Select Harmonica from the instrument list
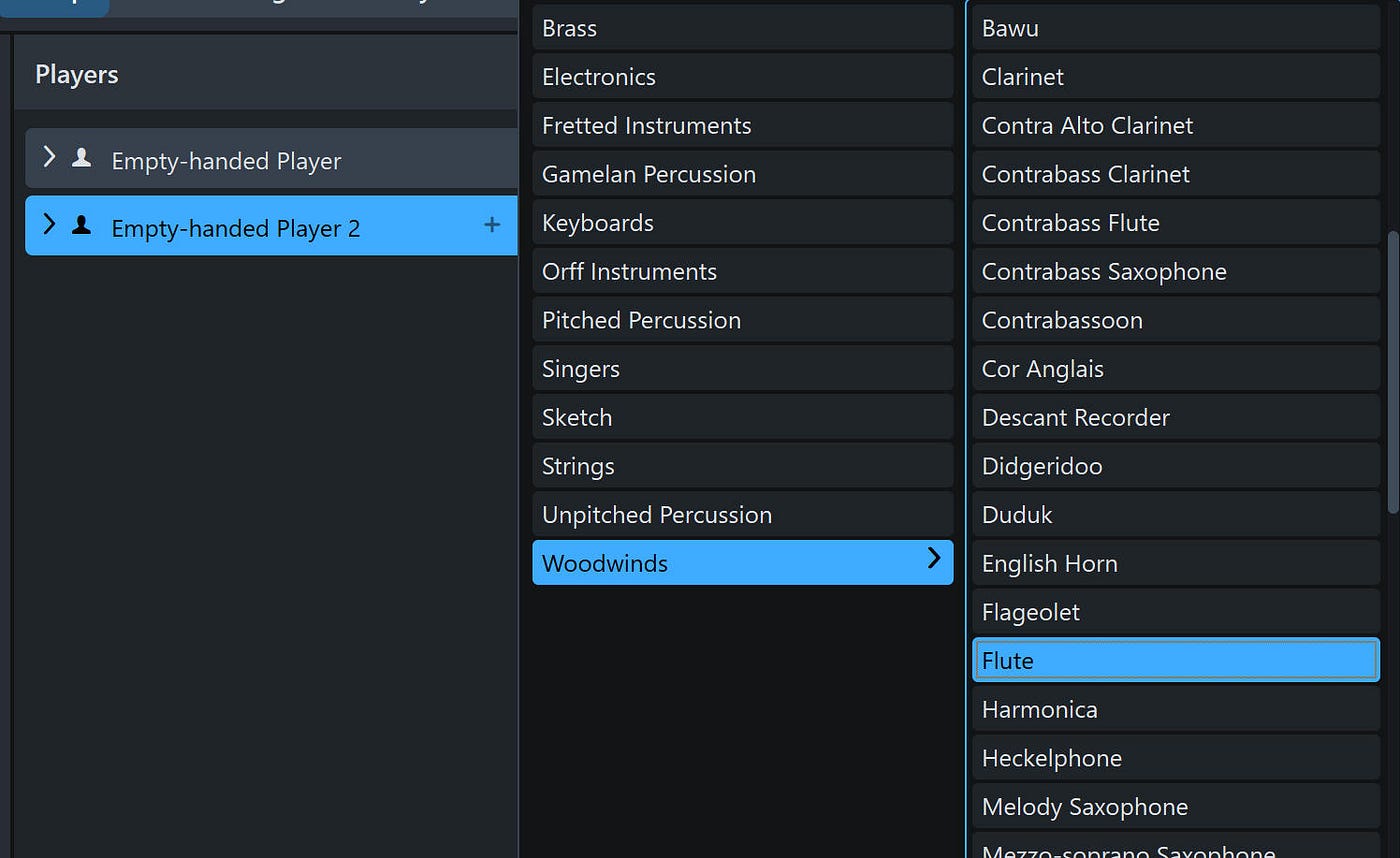 pyautogui.click(x=1176, y=710)
